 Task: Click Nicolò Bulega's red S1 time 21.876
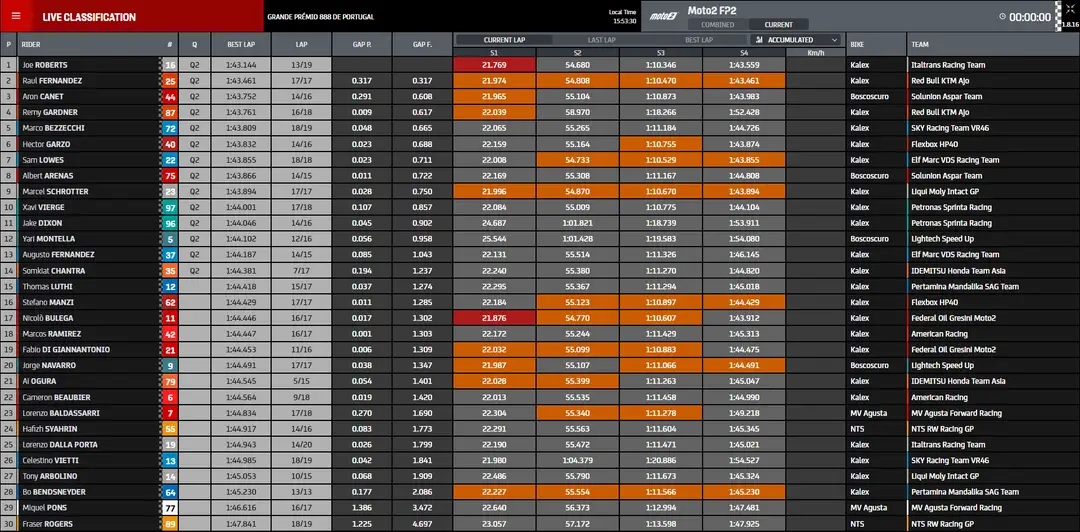point(495,318)
